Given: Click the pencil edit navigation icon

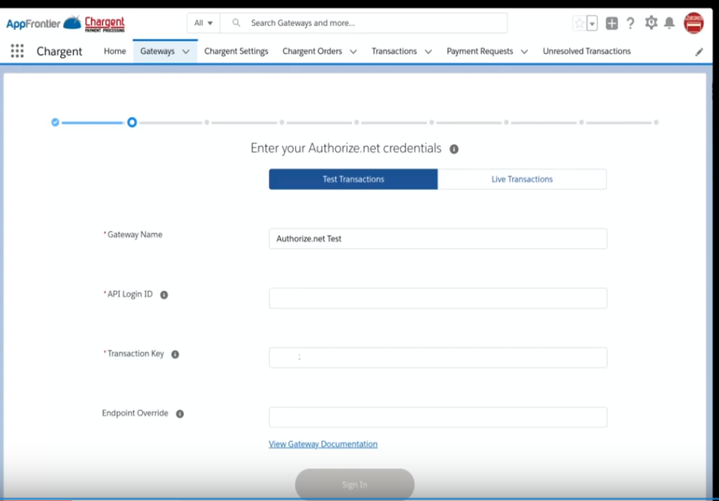Looking at the screenshot, I should pos(699,52).
